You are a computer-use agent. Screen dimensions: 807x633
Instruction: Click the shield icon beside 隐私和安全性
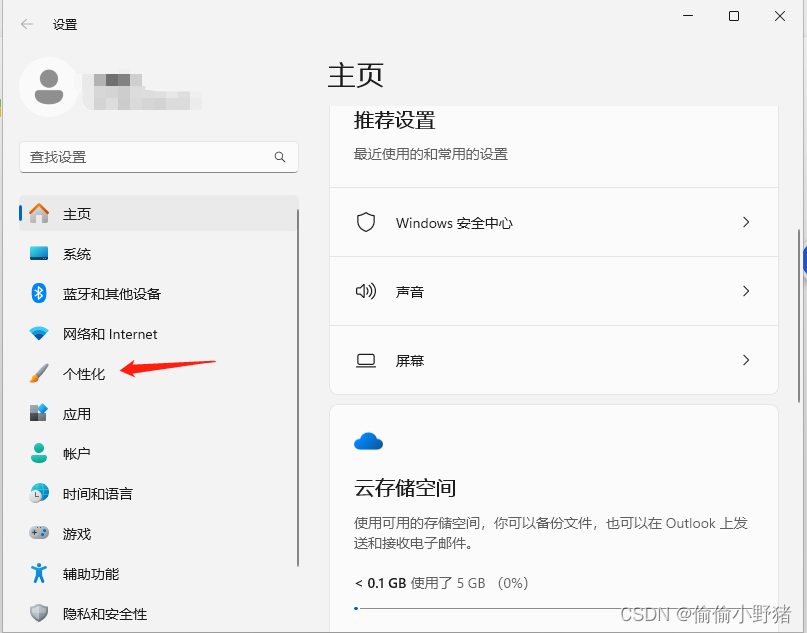39,613
